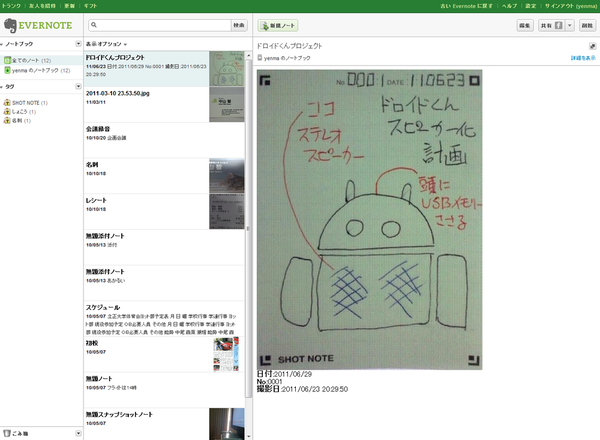
Task: Click the expand note fullscreen icon
Action: (x=592, y=46)
